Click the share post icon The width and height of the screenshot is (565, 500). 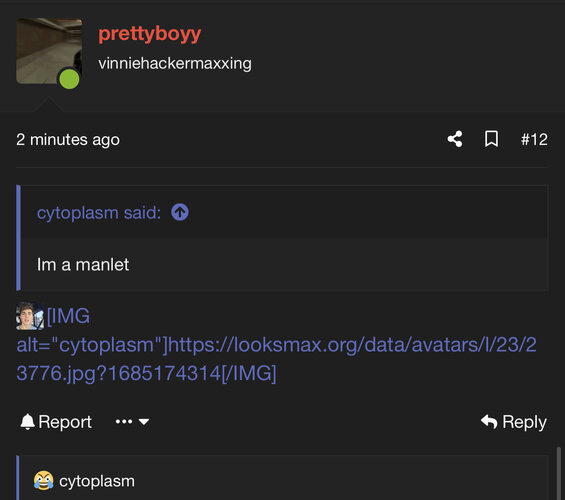[x=455, y=139]
